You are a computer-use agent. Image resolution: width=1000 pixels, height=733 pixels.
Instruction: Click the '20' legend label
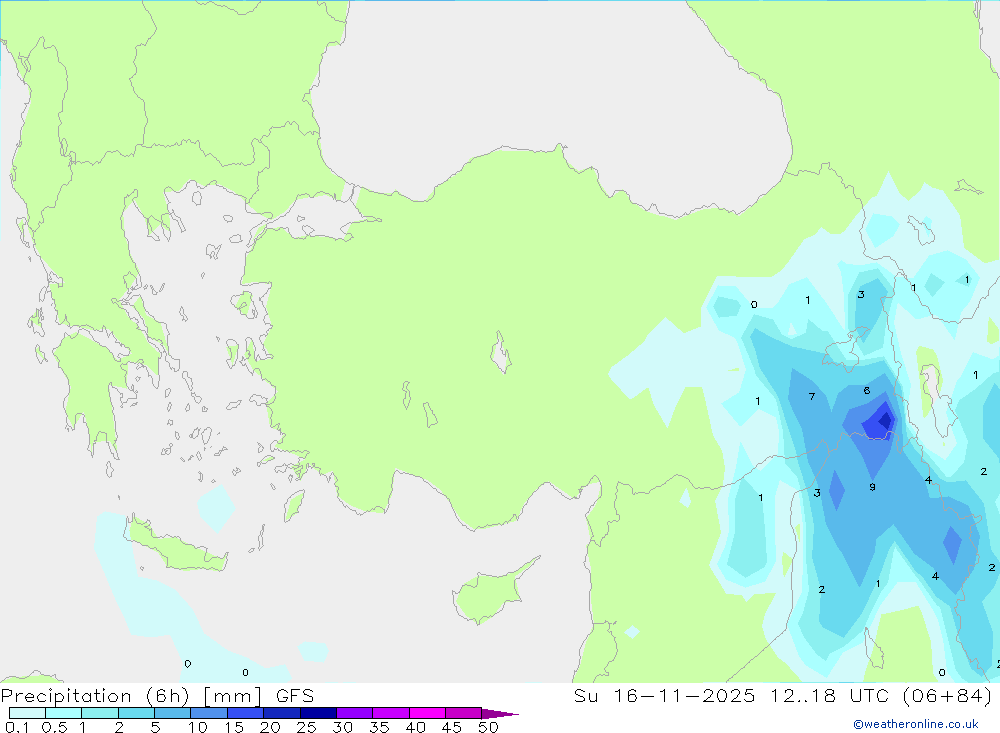click(x=270, y=727)
